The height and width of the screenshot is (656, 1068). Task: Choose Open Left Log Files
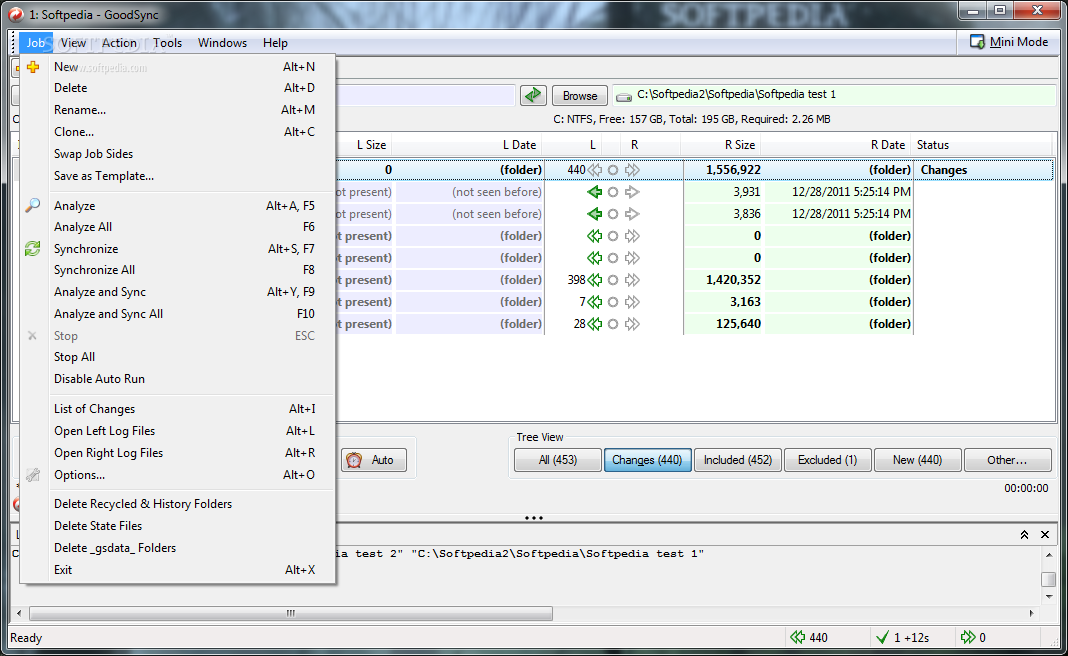[178, 431]
